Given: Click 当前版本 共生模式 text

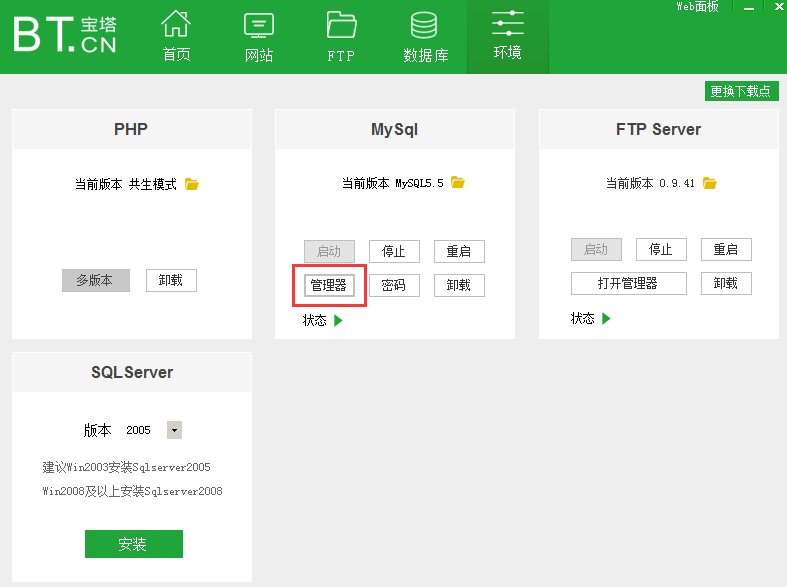Looking at the screenshot, I should point(126,184).
